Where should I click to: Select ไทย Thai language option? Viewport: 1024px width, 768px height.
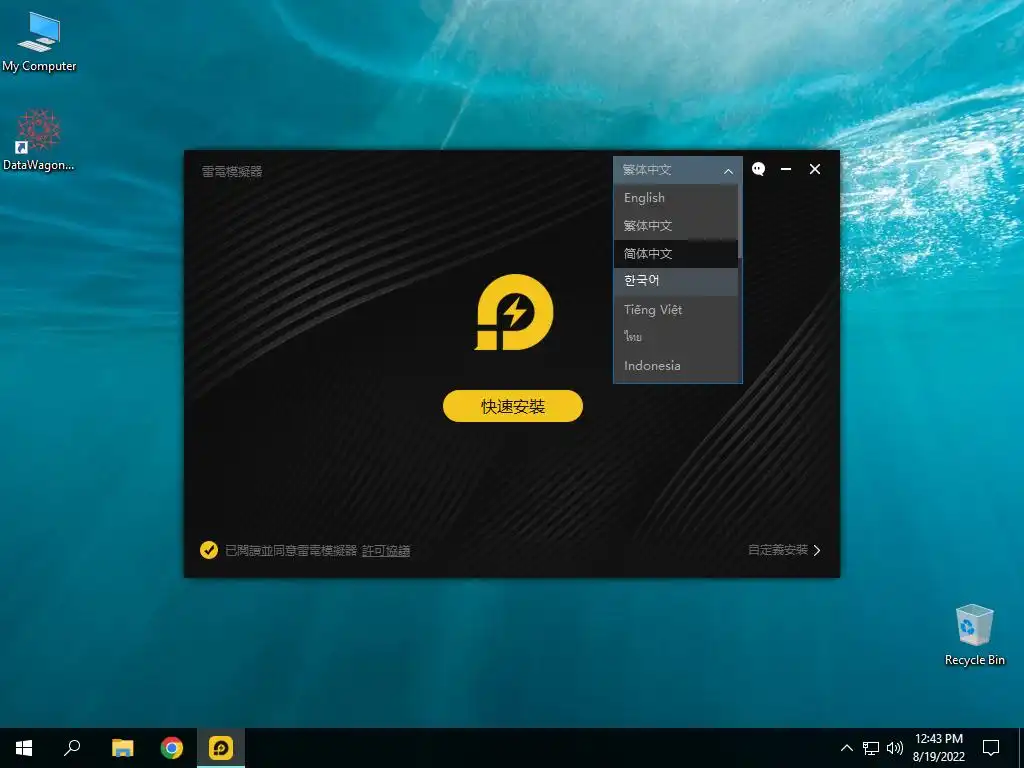pos(676,337)
